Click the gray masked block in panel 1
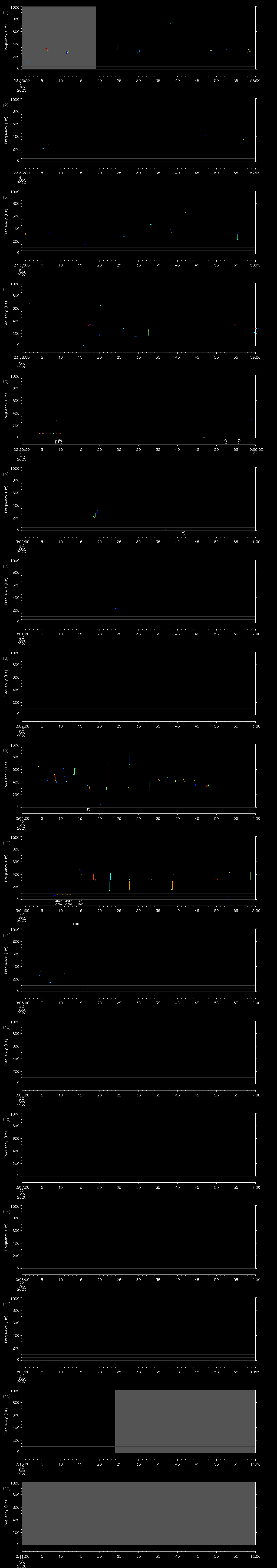Image resolution: width=277 pixels, height=1568 pixels. pos(58,38)
